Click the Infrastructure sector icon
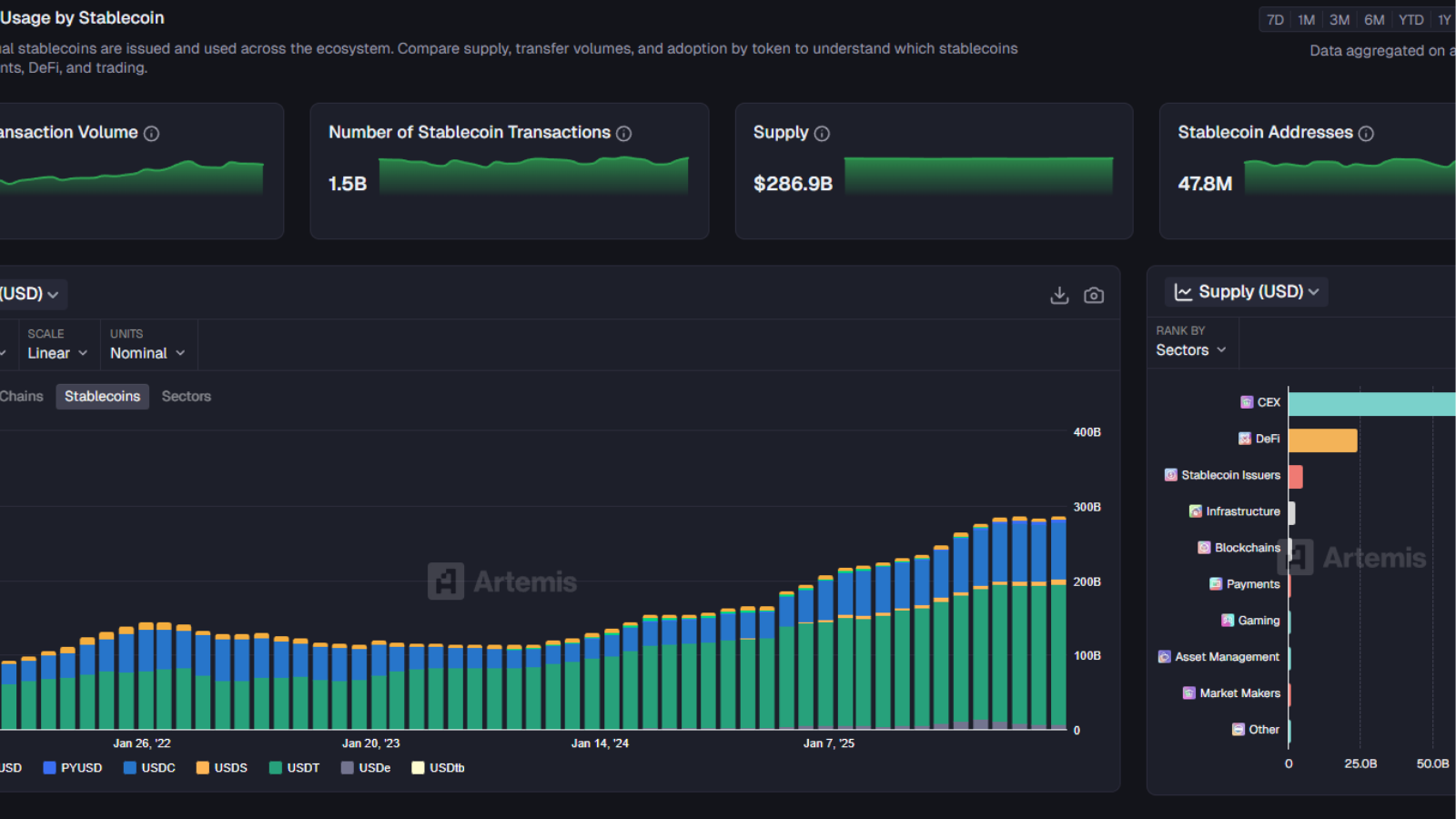This screenshot has height=819, width=1456. 1196,511
